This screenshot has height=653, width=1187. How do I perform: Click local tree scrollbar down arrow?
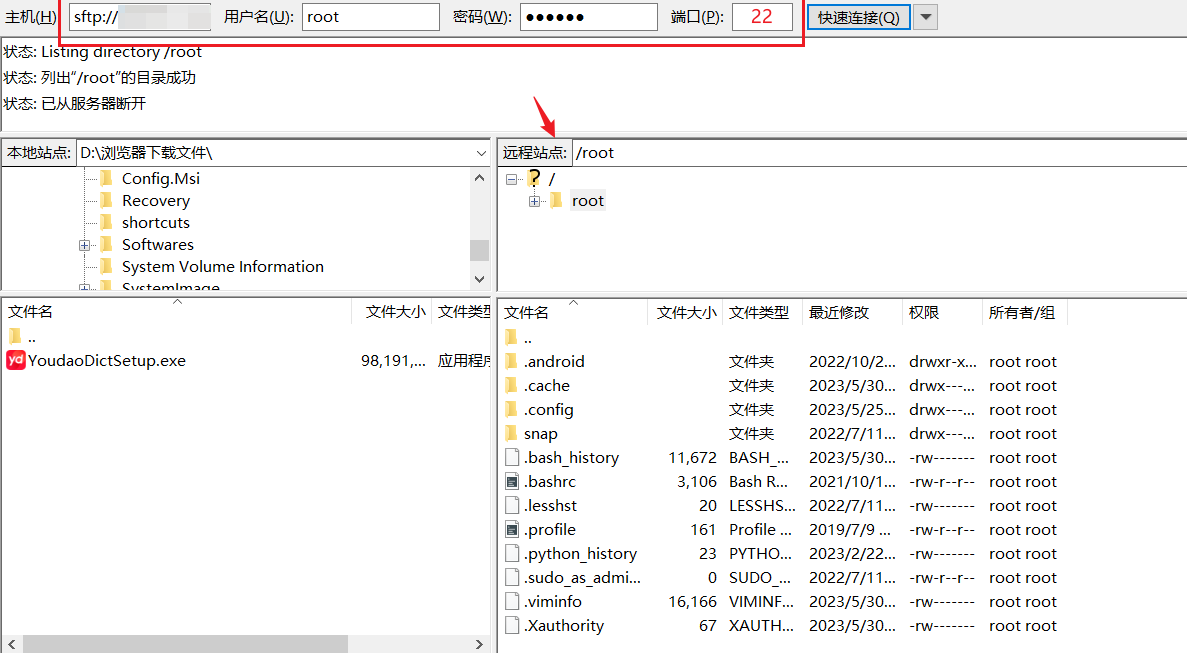point(479,279)
